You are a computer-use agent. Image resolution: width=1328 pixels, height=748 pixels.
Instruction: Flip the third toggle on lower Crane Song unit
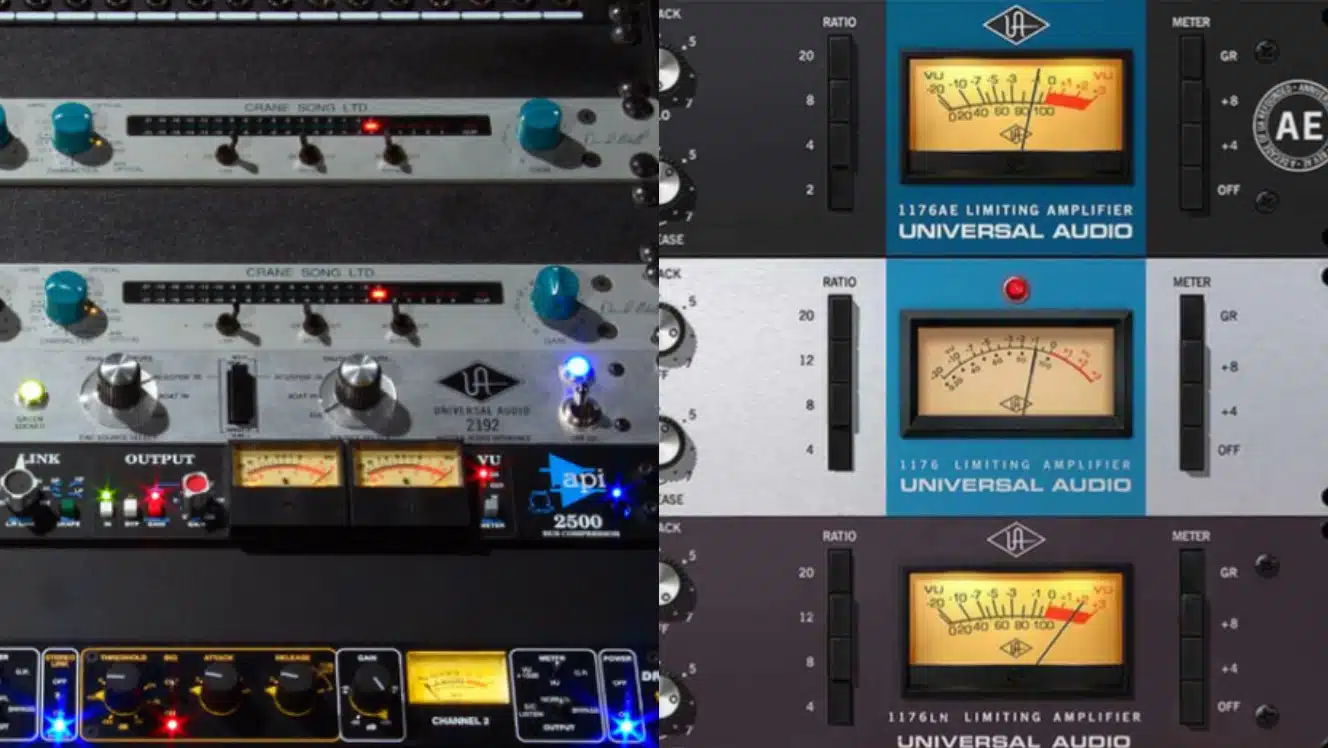click(402, 321)
